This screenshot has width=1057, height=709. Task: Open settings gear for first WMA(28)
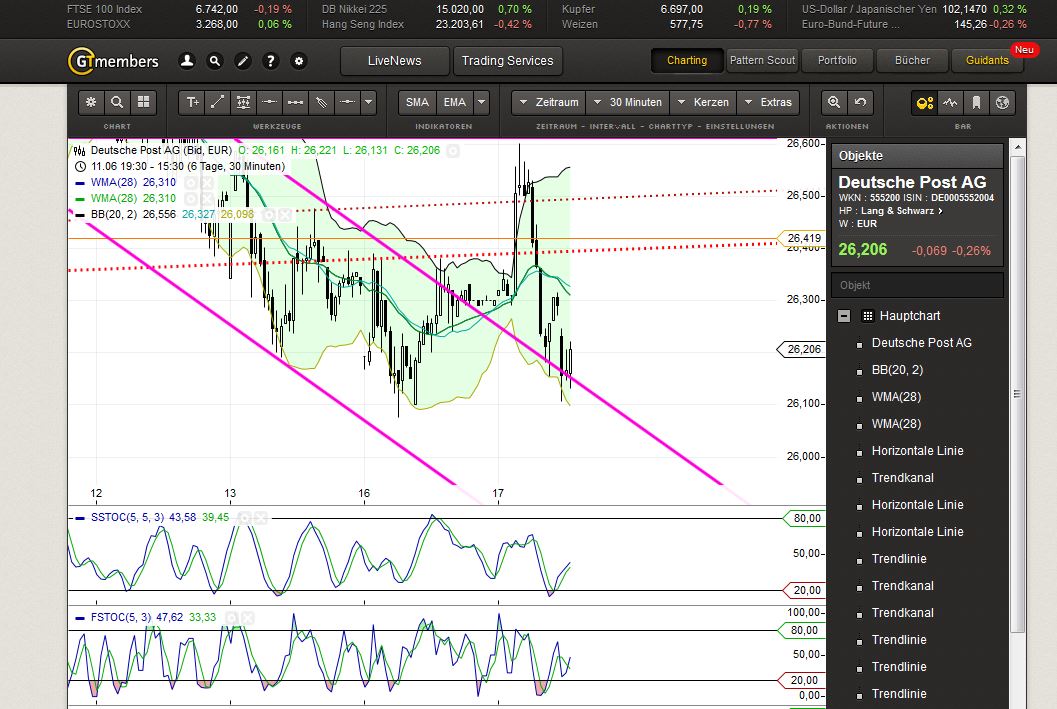pyautogui.click(x=191, y=183)
